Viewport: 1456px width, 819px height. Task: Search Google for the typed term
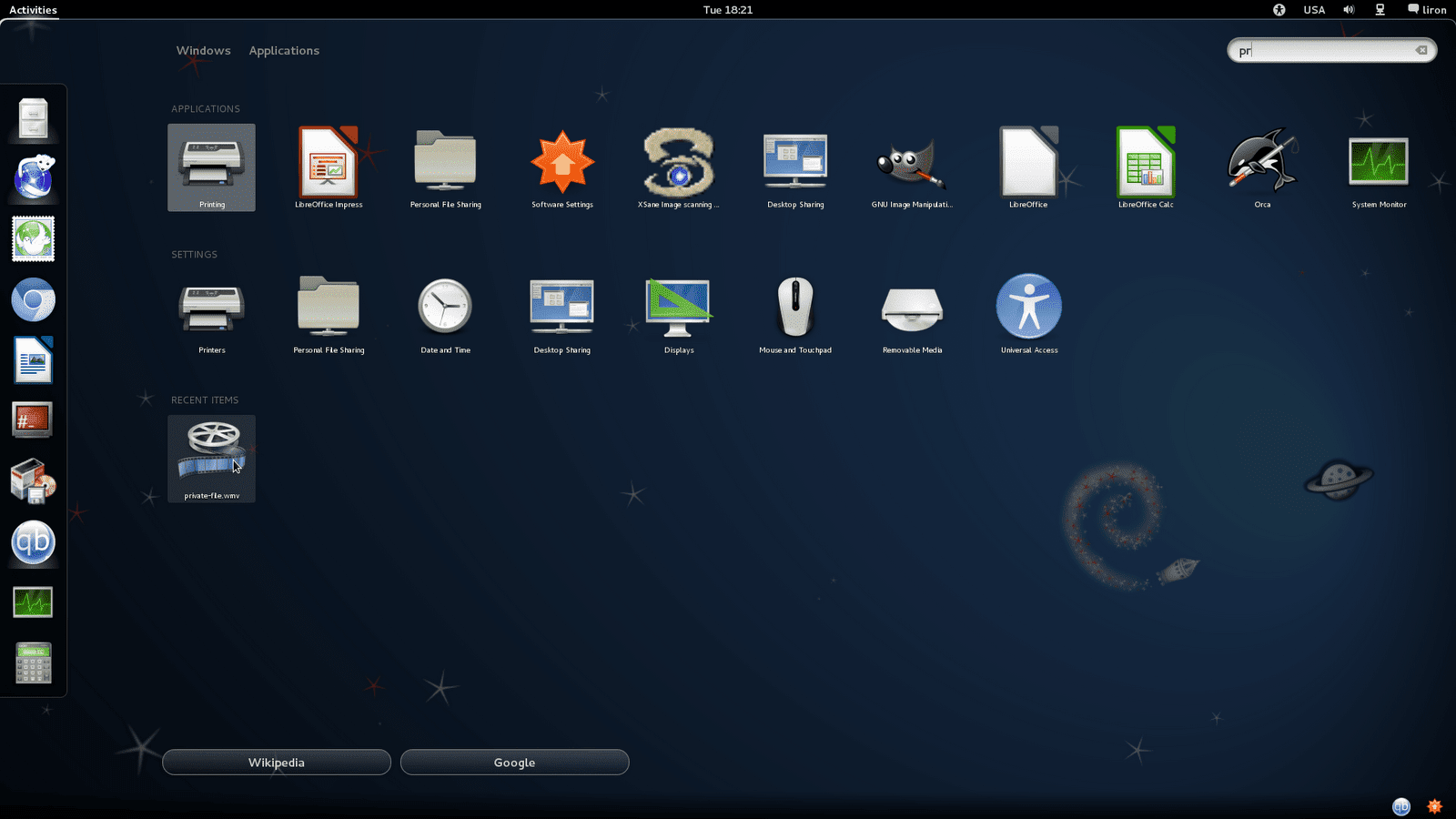pos(514,763)
